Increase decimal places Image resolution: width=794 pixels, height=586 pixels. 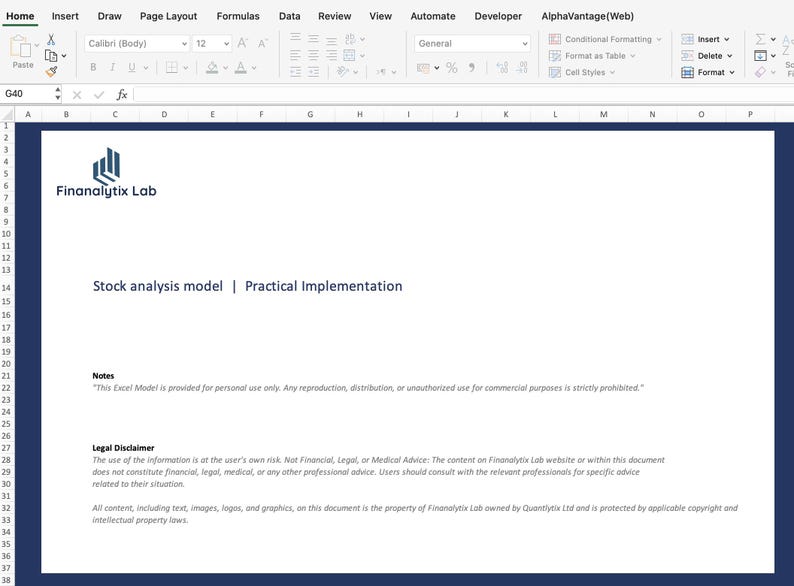pos(502,67)
